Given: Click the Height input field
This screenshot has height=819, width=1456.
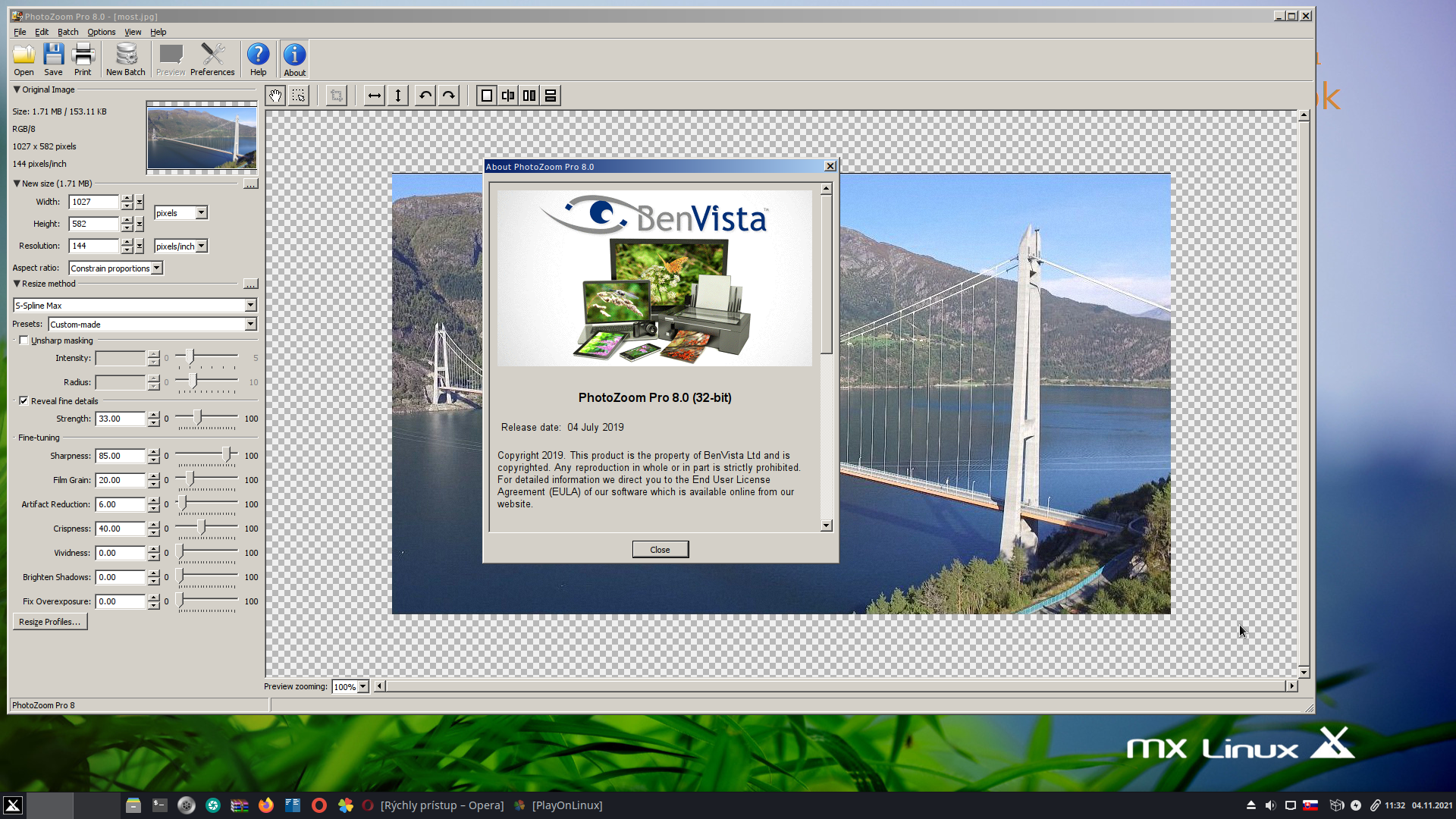Looking at the screenshot, I should (94, 224).
